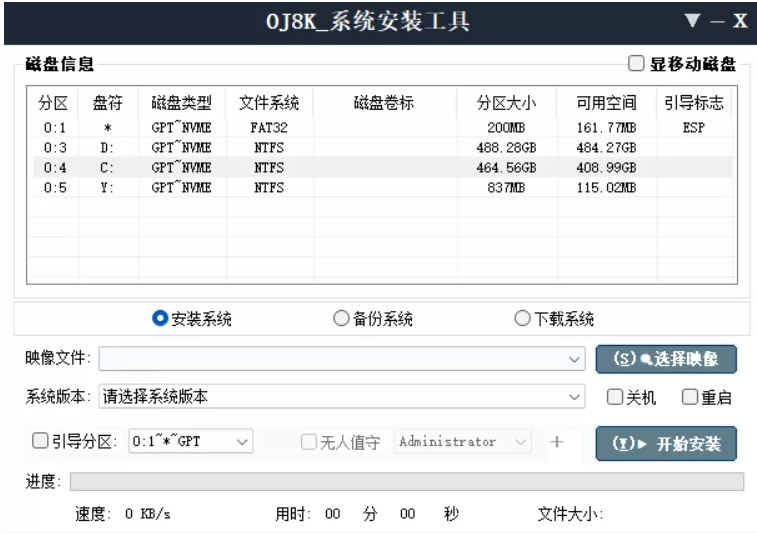The width and height of the screenshot is (757, 533).
Task: Click the 磁盘卷标 column header
Action: point(384,103)
